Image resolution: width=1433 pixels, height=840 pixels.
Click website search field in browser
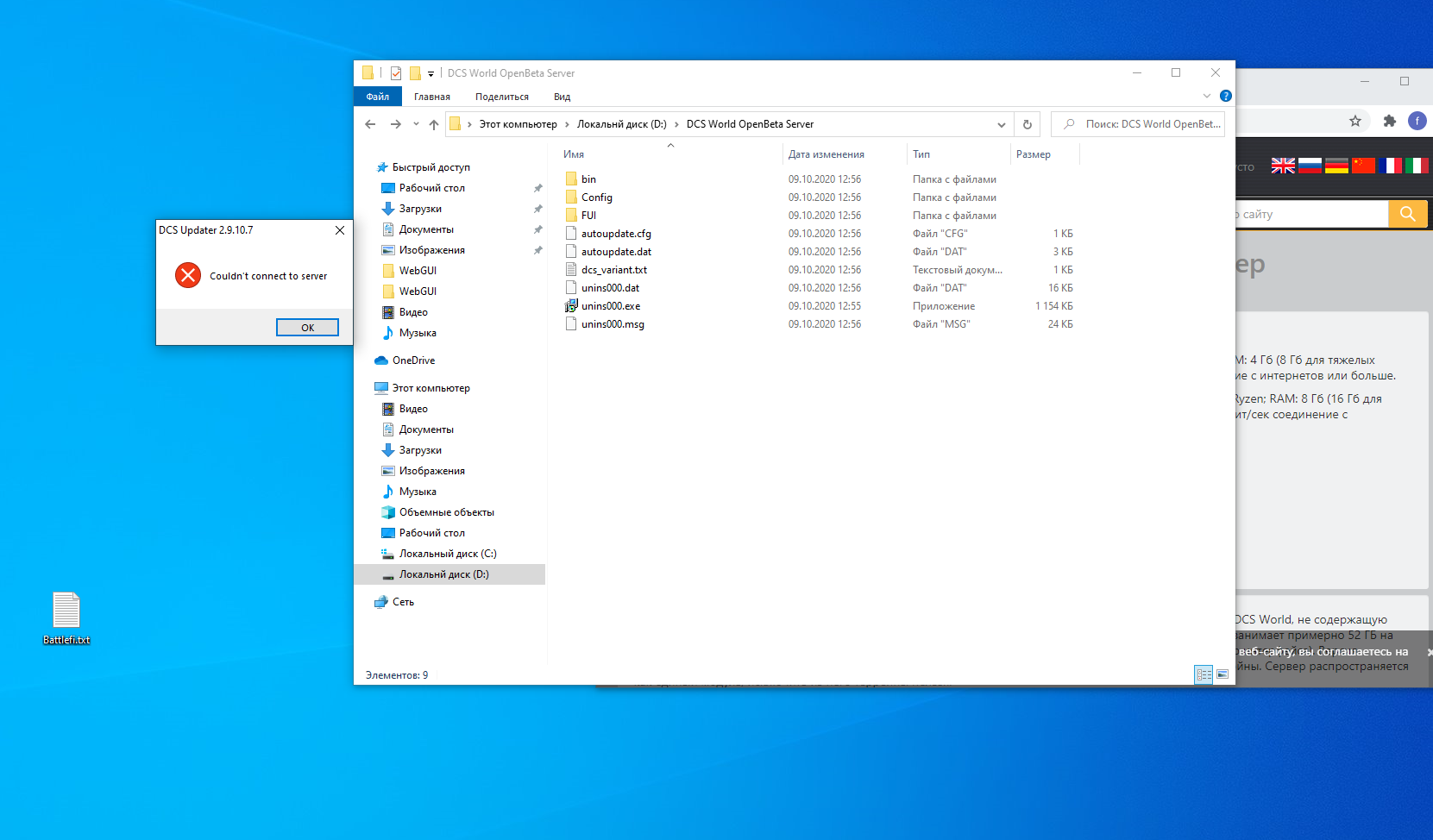click(1311, 214)
